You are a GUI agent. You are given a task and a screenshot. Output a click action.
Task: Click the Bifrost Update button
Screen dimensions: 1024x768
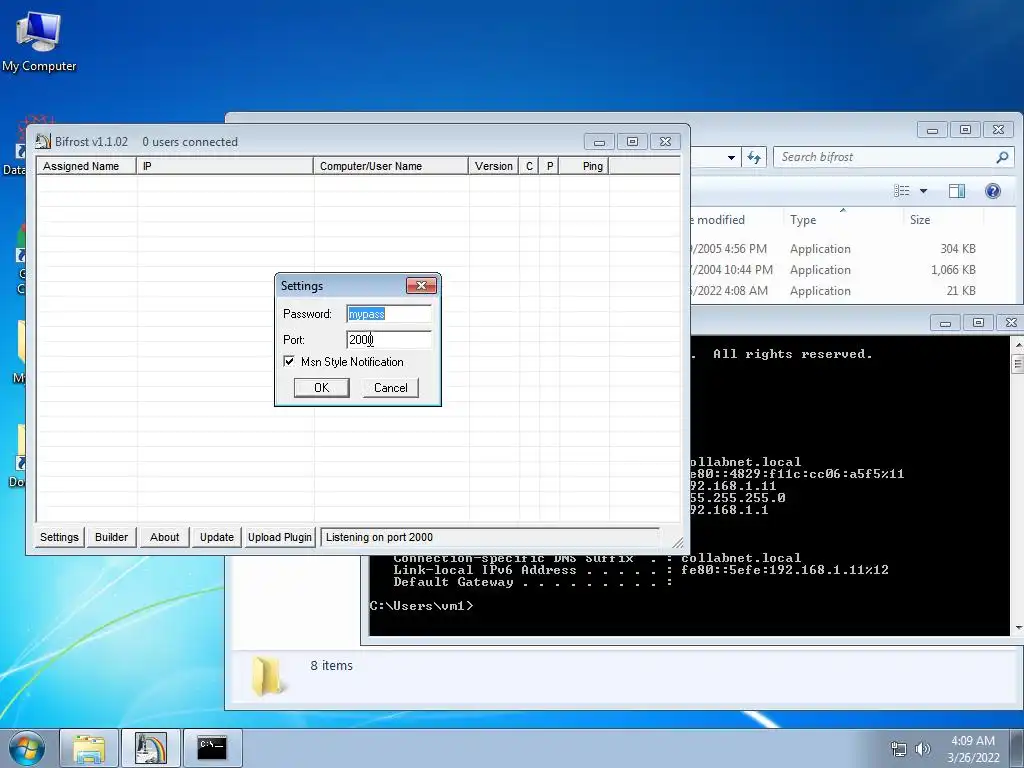point(217,537)
